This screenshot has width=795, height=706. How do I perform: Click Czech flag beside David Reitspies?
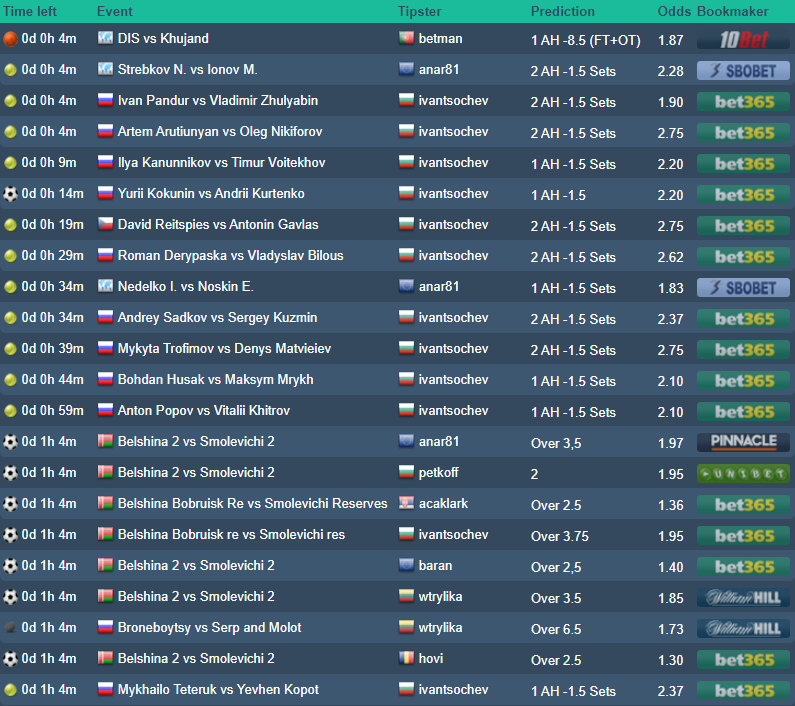coord(105,224)
